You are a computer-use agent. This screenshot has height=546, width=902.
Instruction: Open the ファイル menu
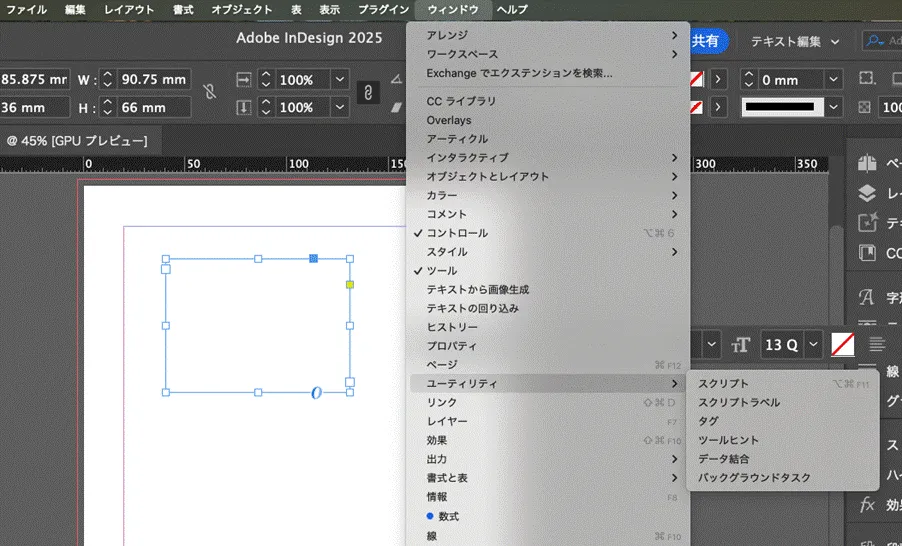pos(26,10)
